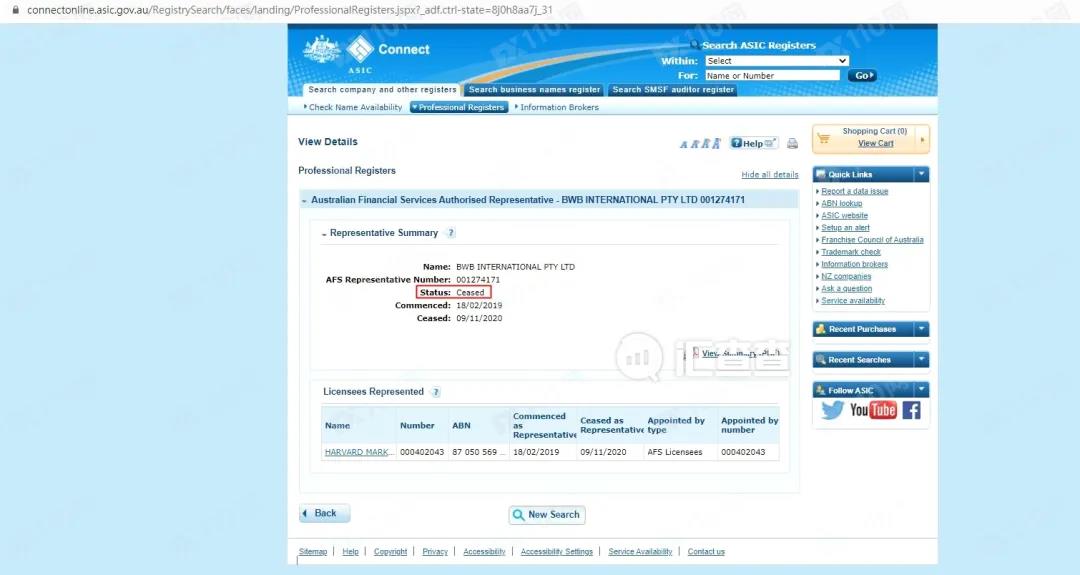Click the 000402043 Number cell

[x=422, y=452]
